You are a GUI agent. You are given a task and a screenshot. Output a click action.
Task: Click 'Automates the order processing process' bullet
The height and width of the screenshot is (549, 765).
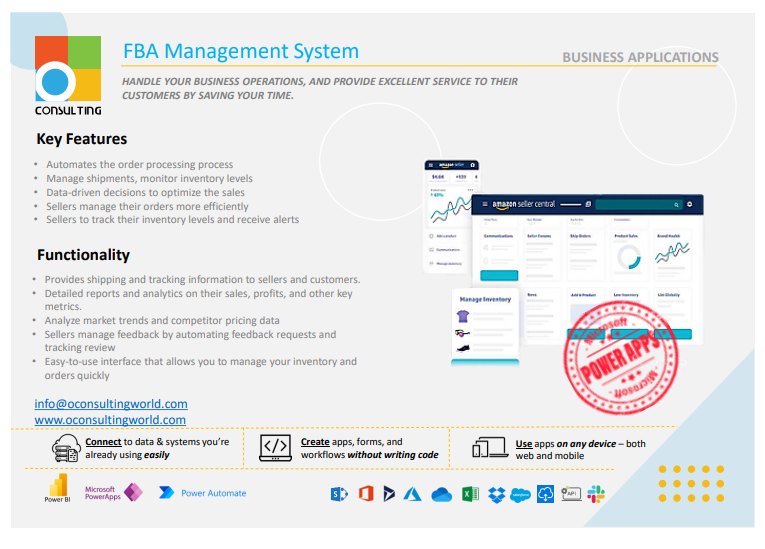pos(140,164)
